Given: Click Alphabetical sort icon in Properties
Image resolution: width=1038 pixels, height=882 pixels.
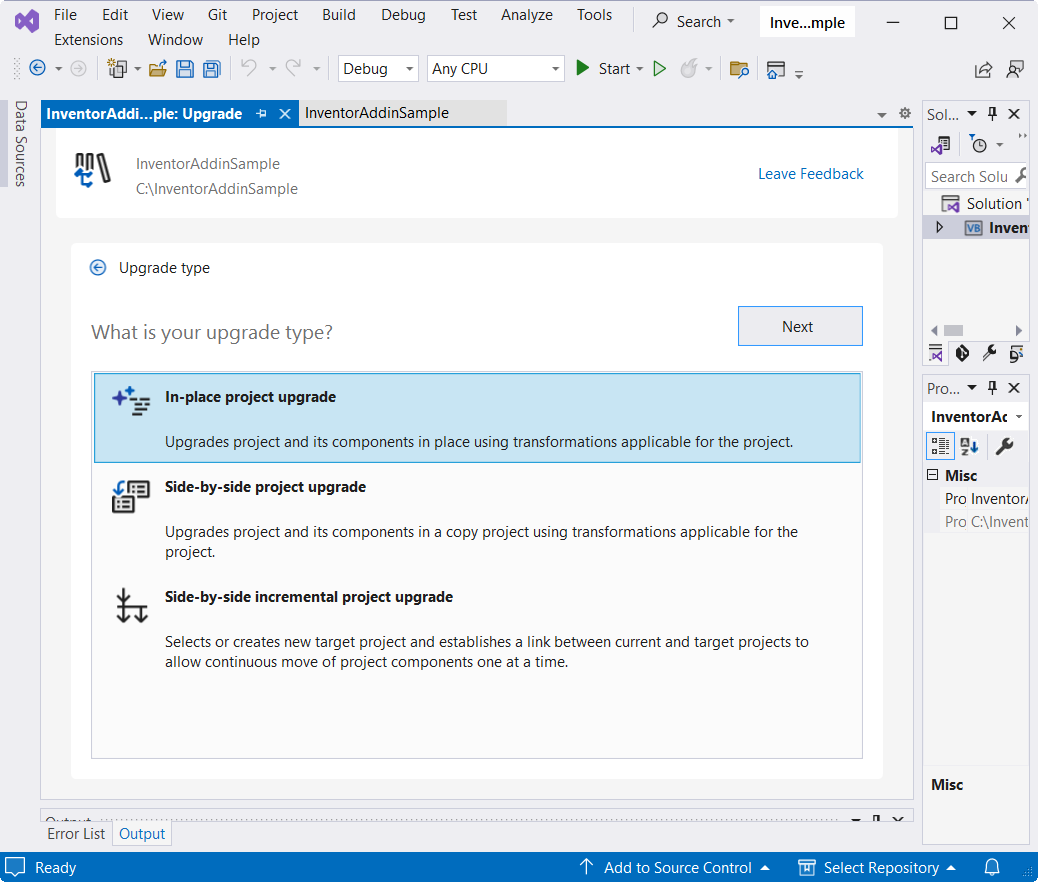Looking at the screenshot, I should pyautogui.click(x=969, y=446).
